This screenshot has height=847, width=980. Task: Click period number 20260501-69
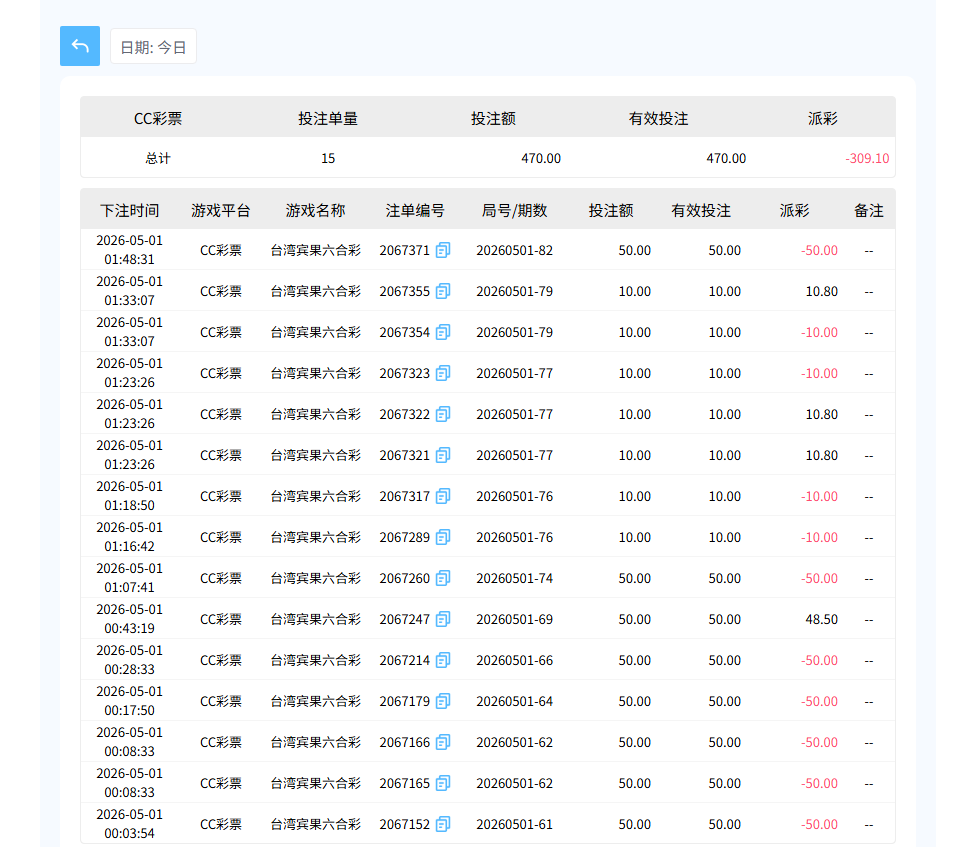(514, 619)
